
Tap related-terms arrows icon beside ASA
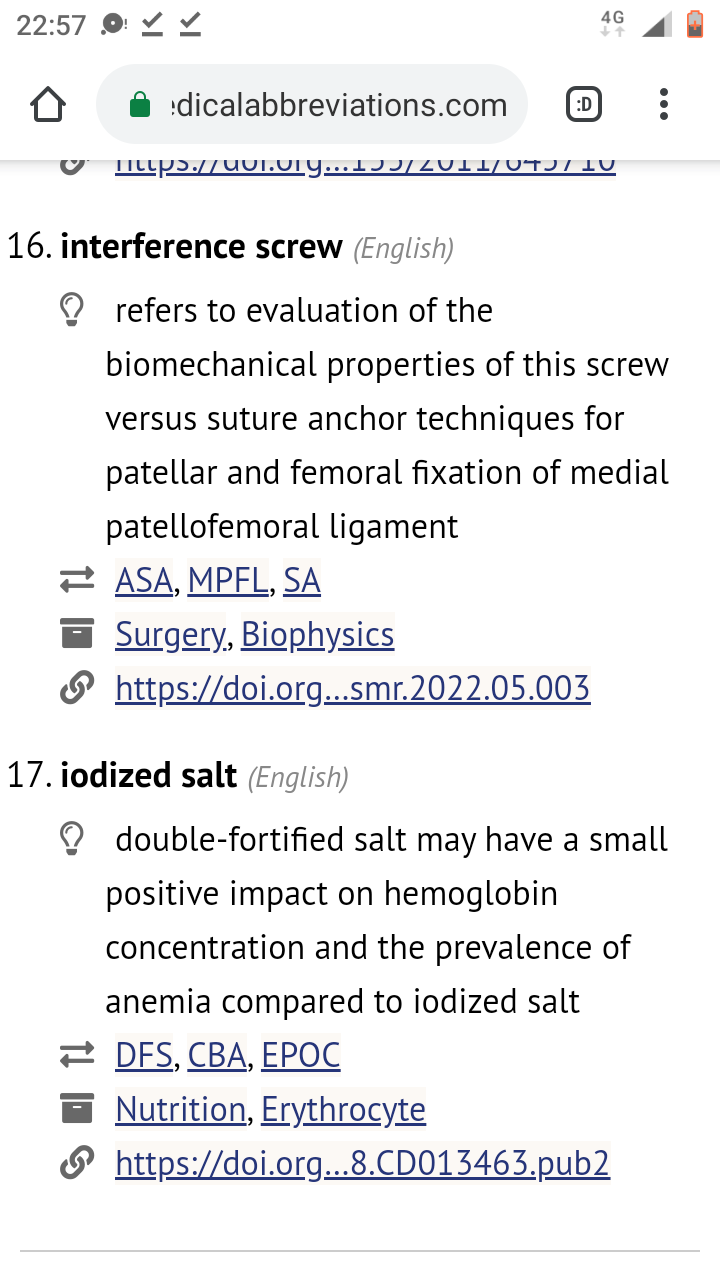coord(77,579)
